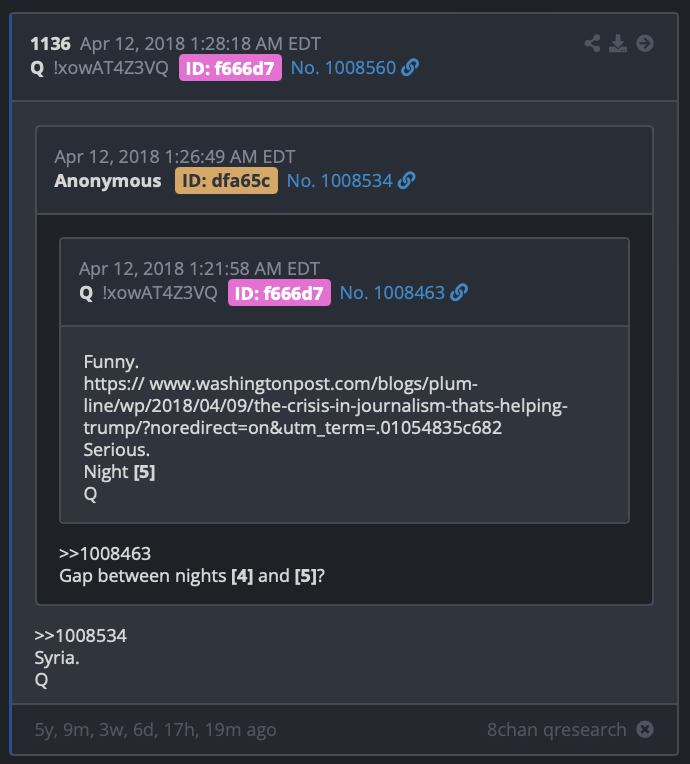This screenshot has width=690, height=764.
Task: Open the washingtonpost.com article URL
Action: point(326,406)
